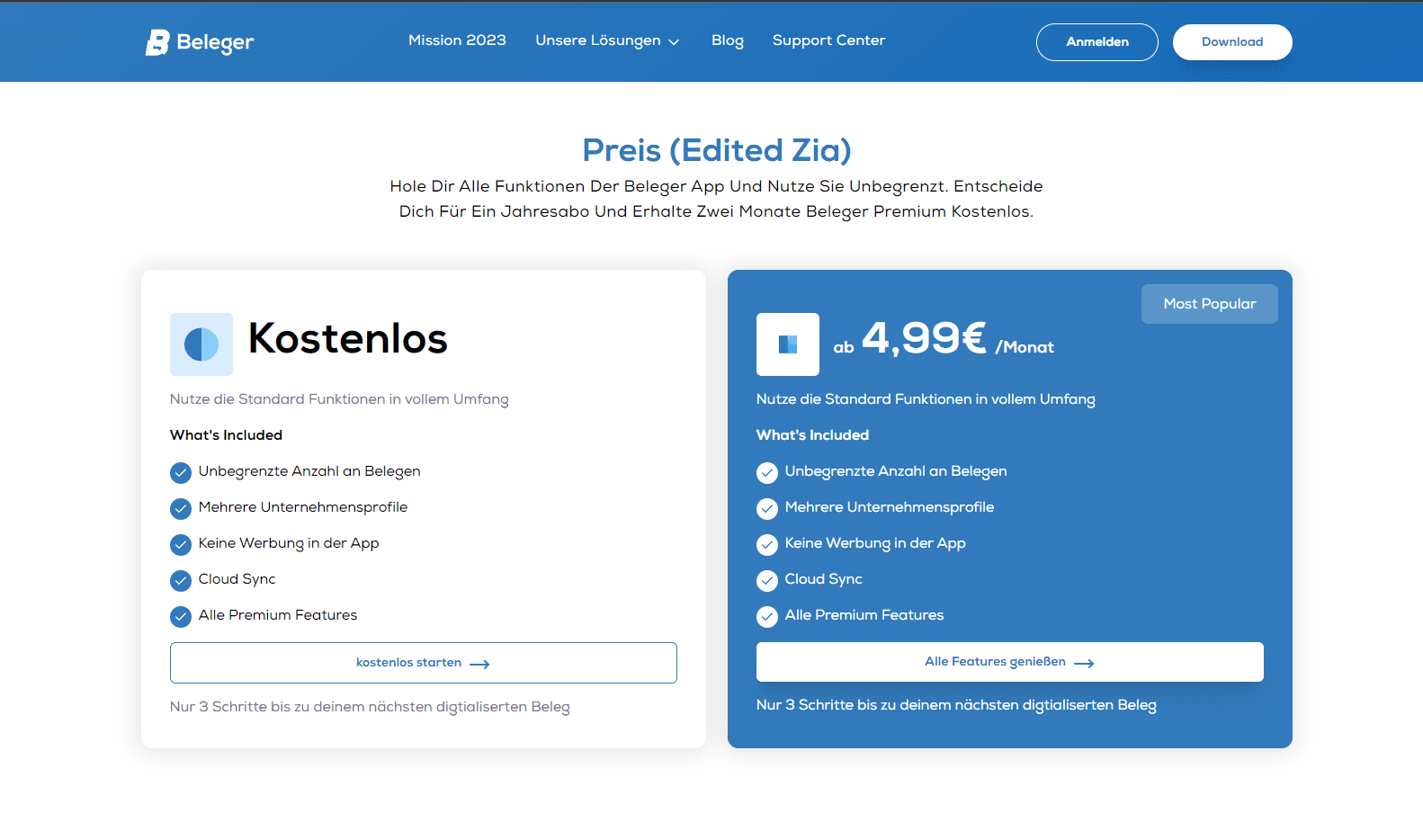
Task: Click the Kostenlos plan half-circle icon
Action: [201, 344]
